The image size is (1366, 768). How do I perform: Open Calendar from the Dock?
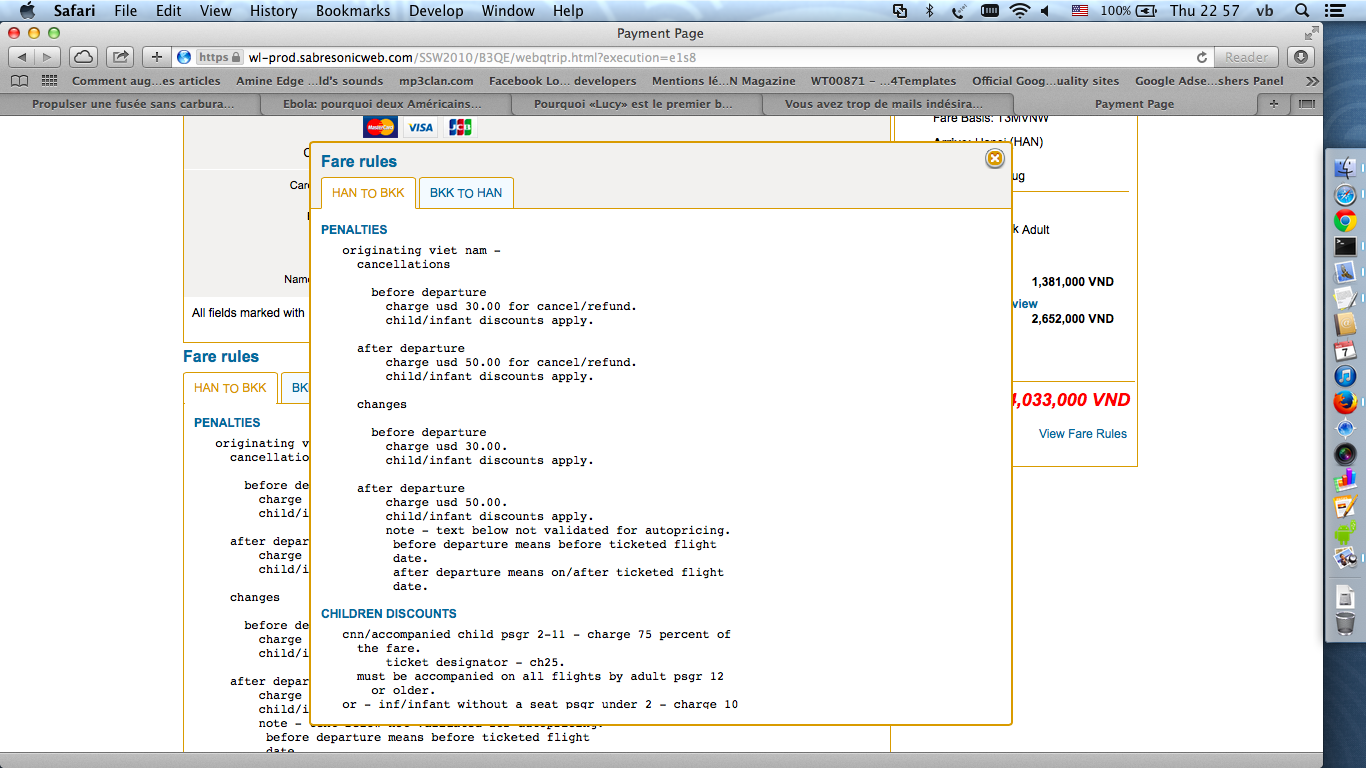[1345, 350]
